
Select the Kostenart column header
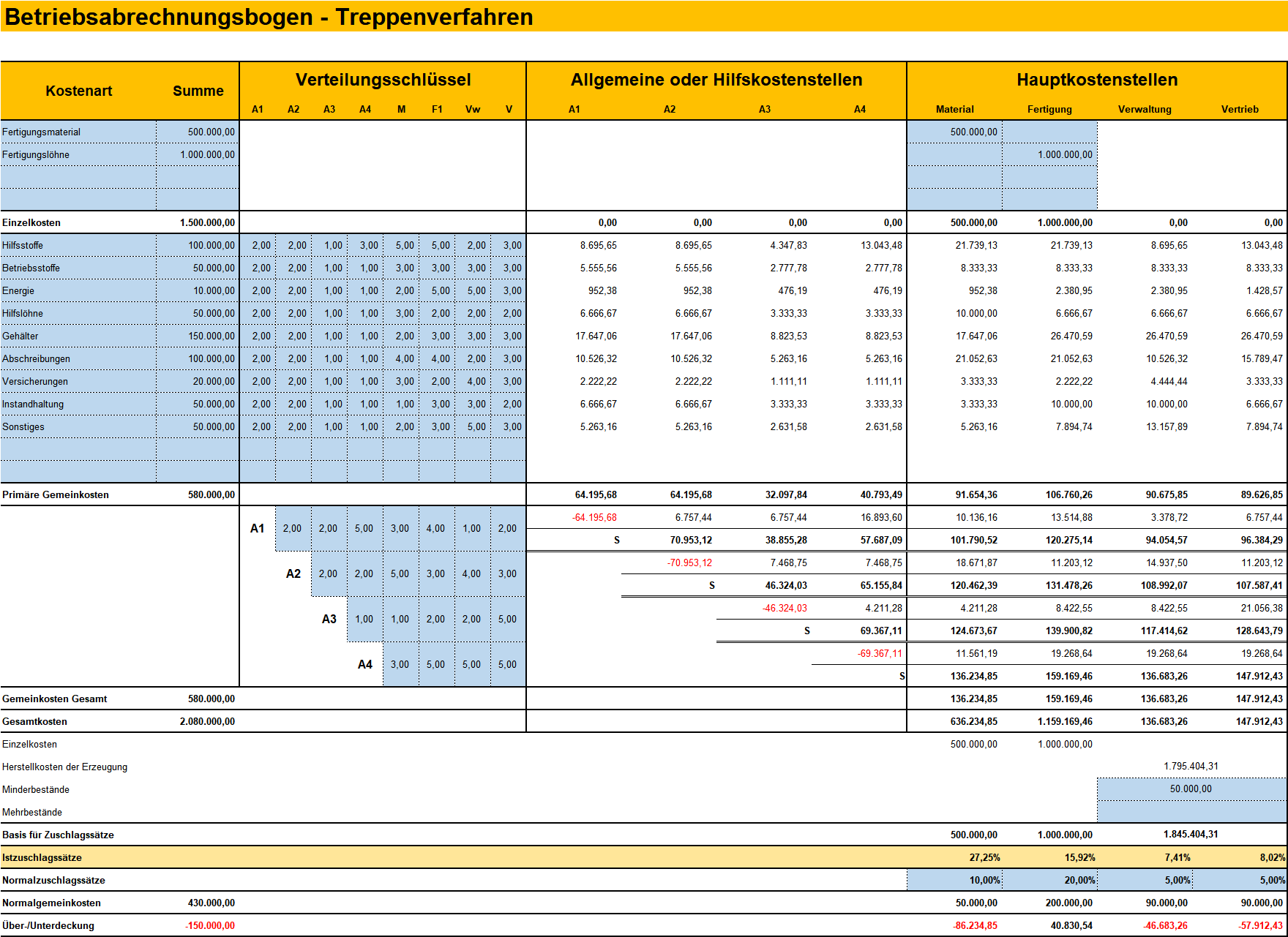pos(78,91)
